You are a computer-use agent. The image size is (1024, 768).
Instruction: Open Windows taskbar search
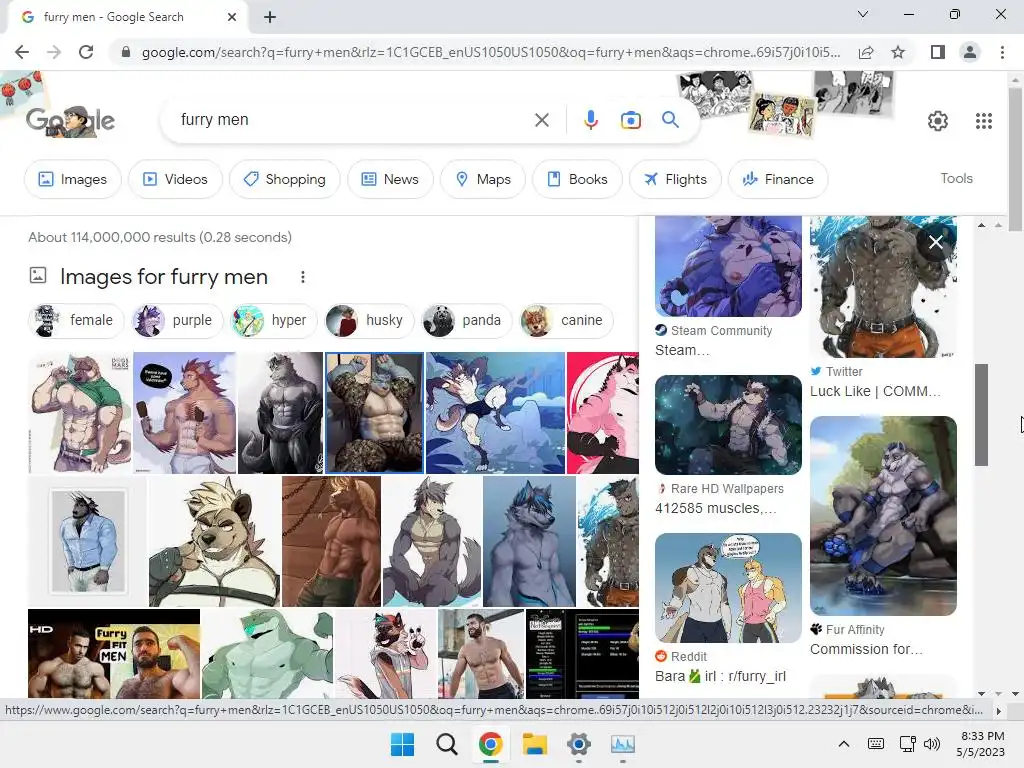pyautogui.click(x=447, y=744)
